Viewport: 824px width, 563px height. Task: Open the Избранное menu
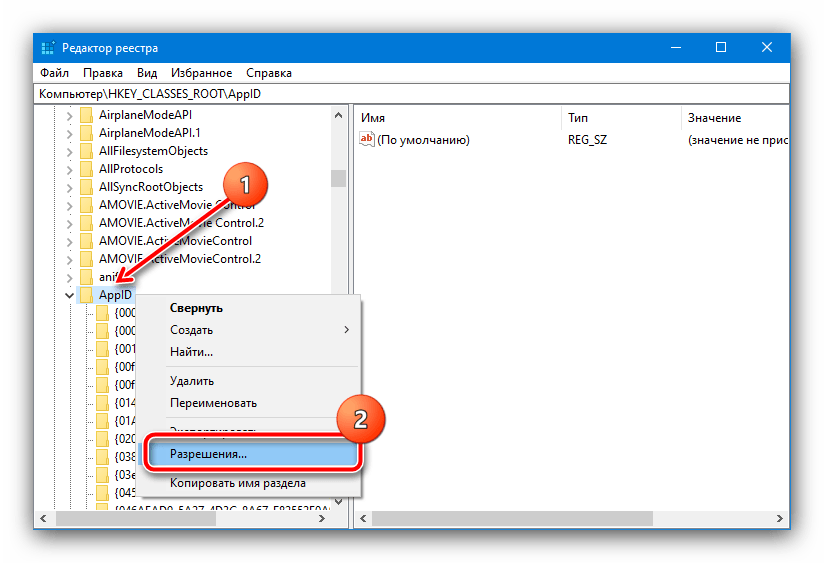tap(202, 73)
